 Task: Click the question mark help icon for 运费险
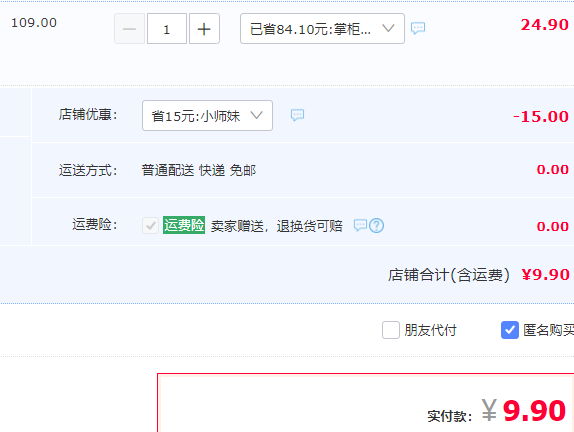pyautogui.click(x=376, y=226)
